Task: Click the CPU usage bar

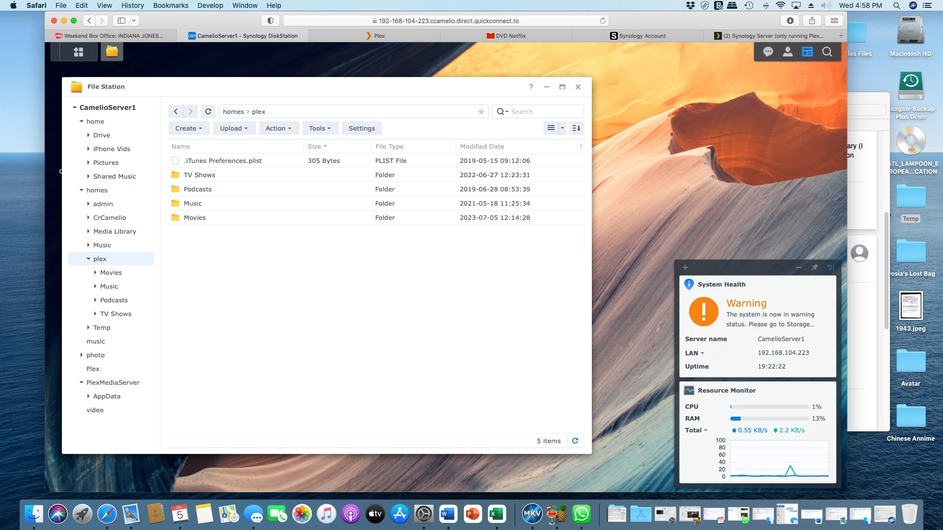Action: coord(769,407)
